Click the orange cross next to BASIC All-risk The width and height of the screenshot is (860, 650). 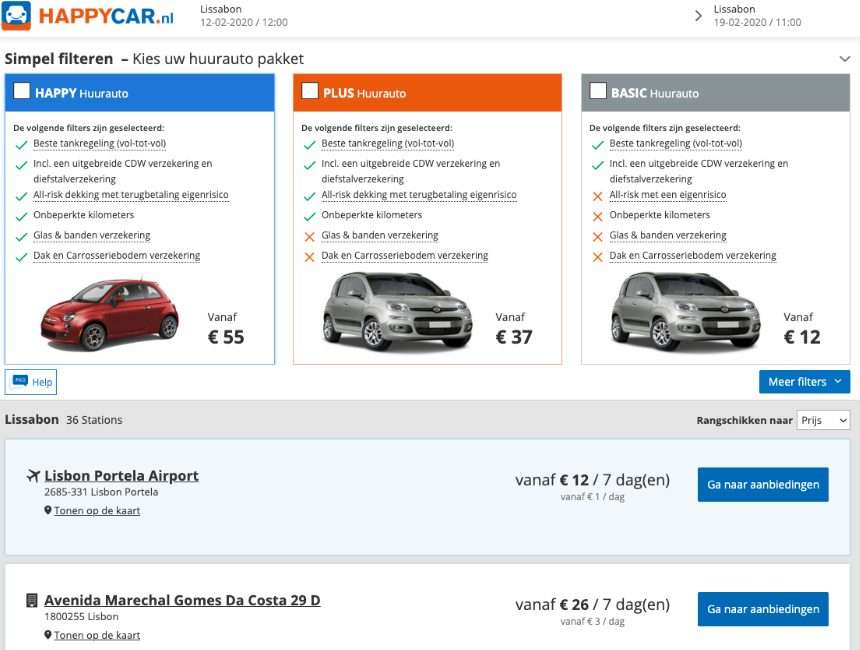(x=598, y=196)
